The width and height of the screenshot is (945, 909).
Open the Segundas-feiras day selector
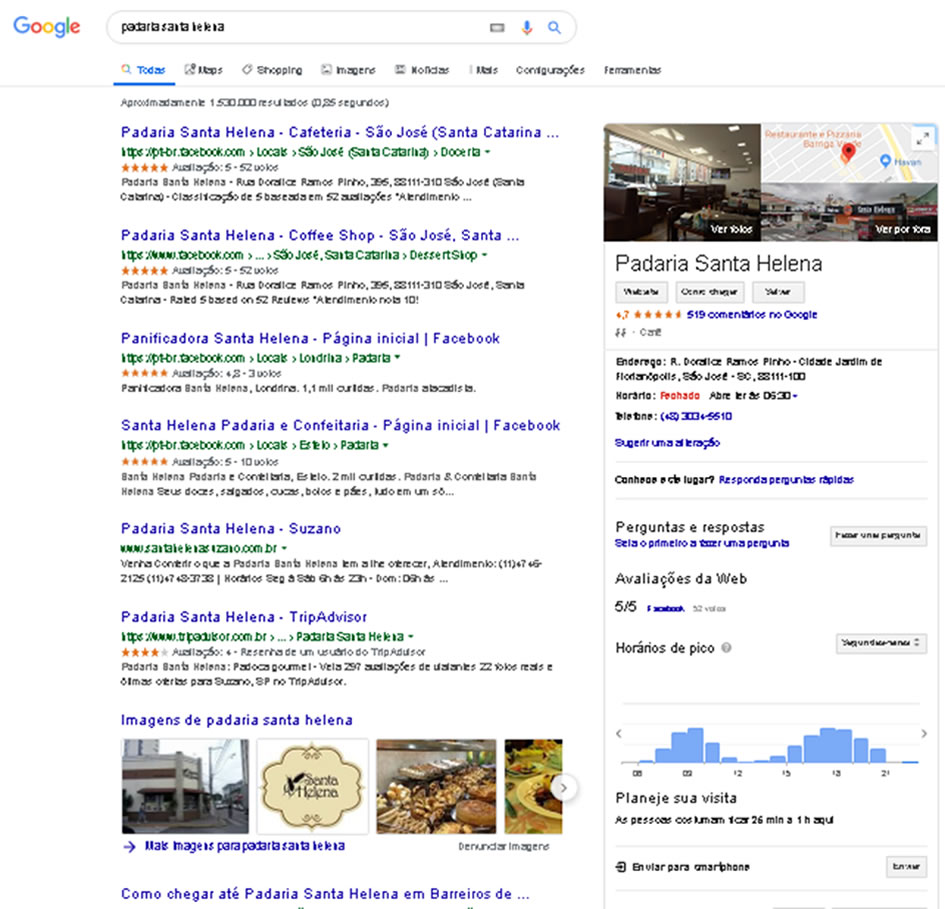(881, 643)
